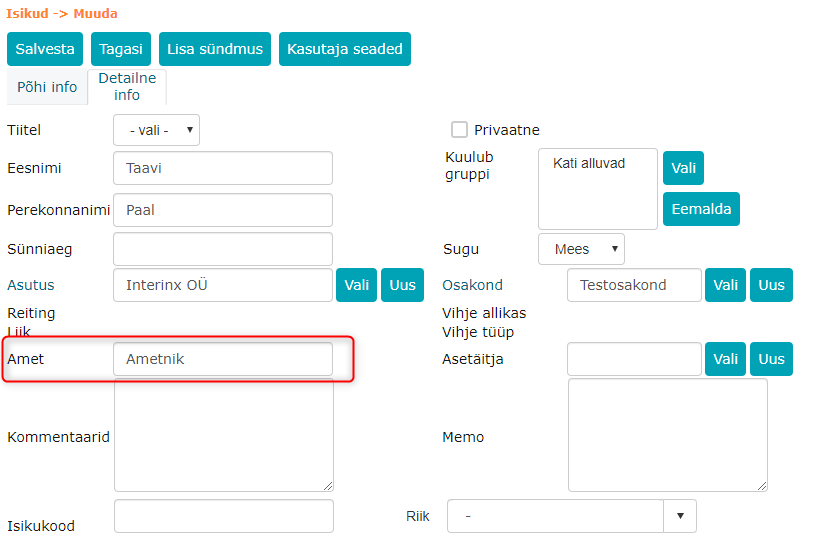The height and width of the screenshot is (553, 825).
Task: Open Kasutaja seaded
Action: (345, 49)
